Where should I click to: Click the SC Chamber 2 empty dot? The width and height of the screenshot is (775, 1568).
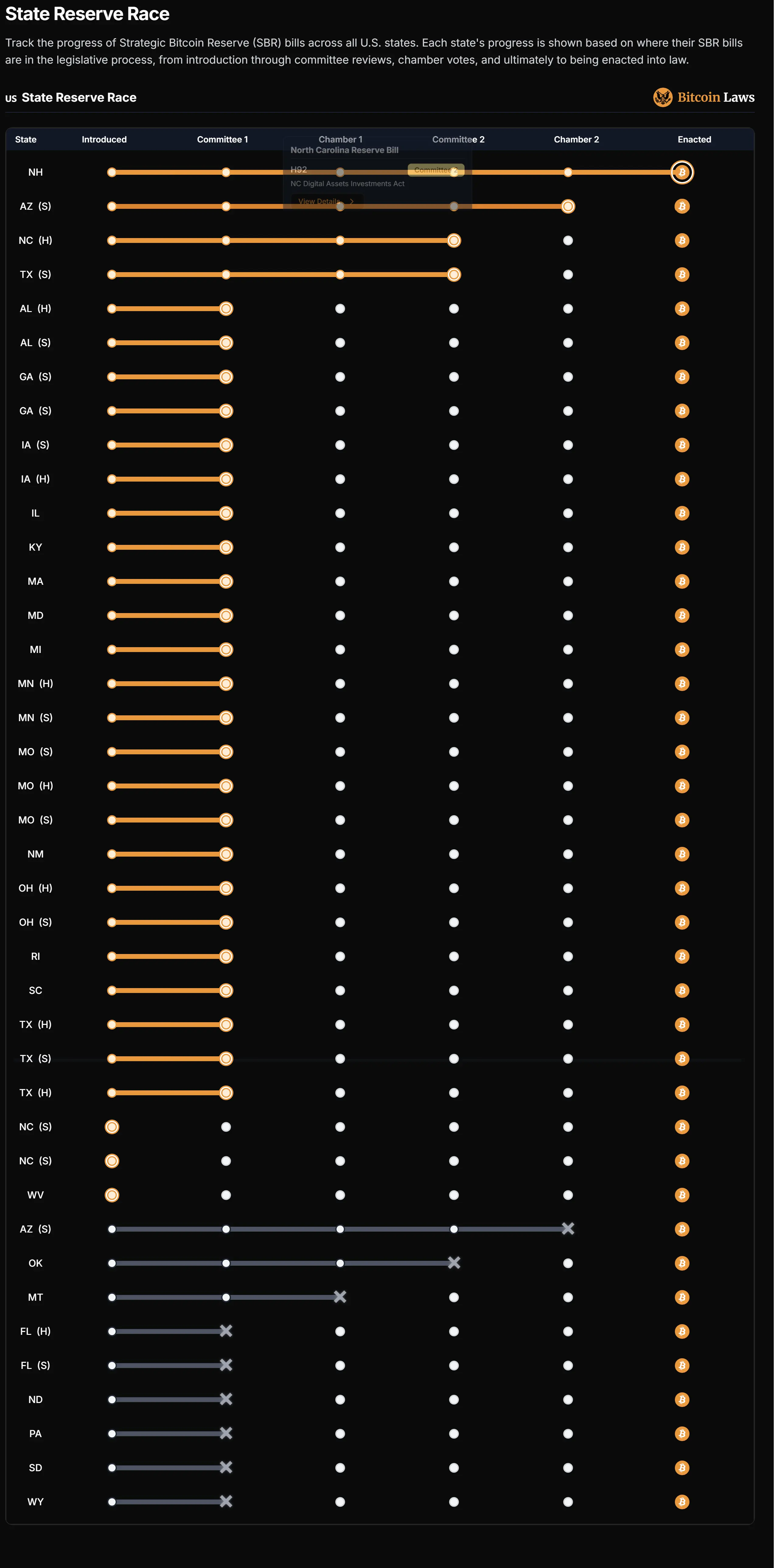[567, 990]
